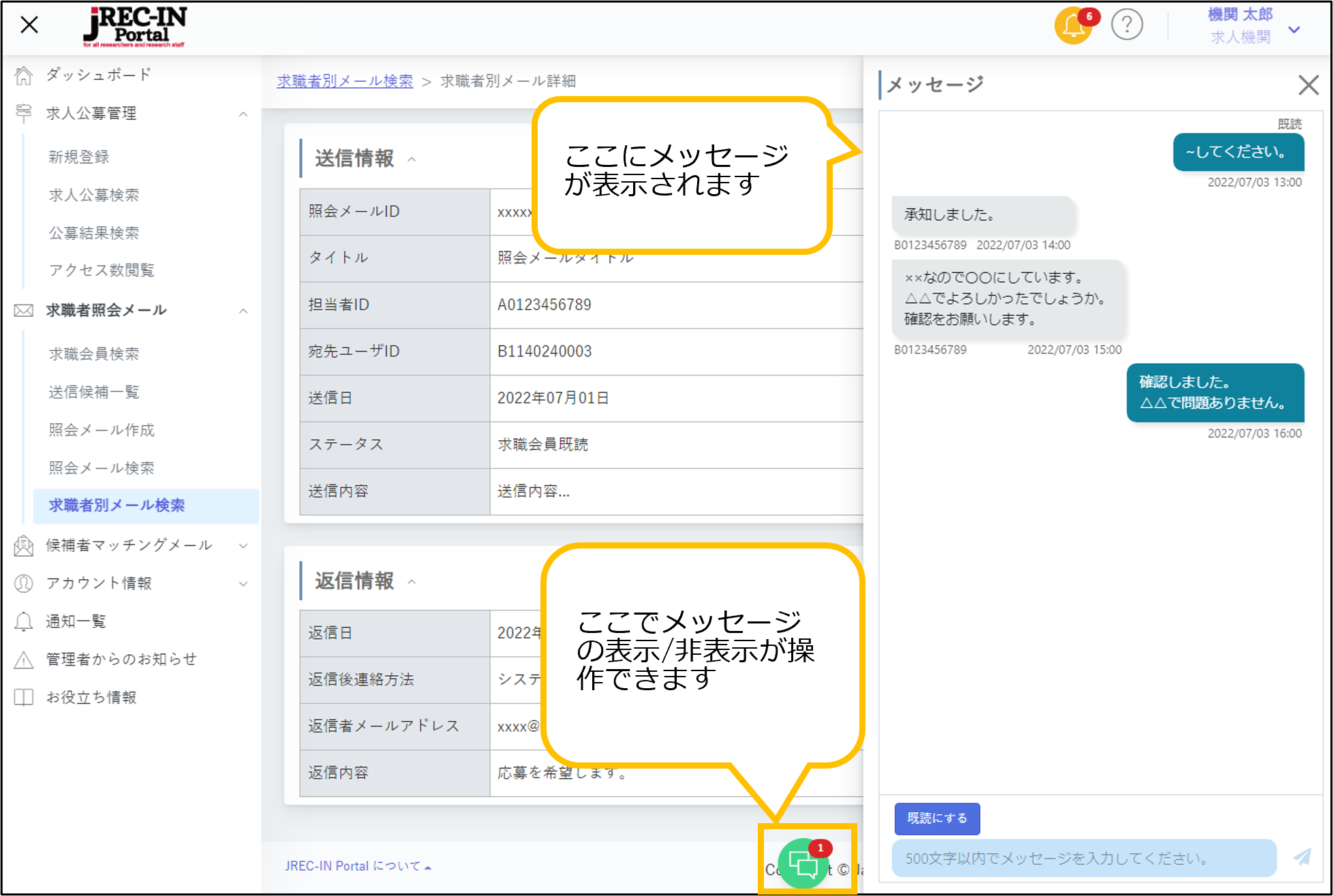Click the ××なので〇〇にしています message bubble

click(x=1008, y=298)
